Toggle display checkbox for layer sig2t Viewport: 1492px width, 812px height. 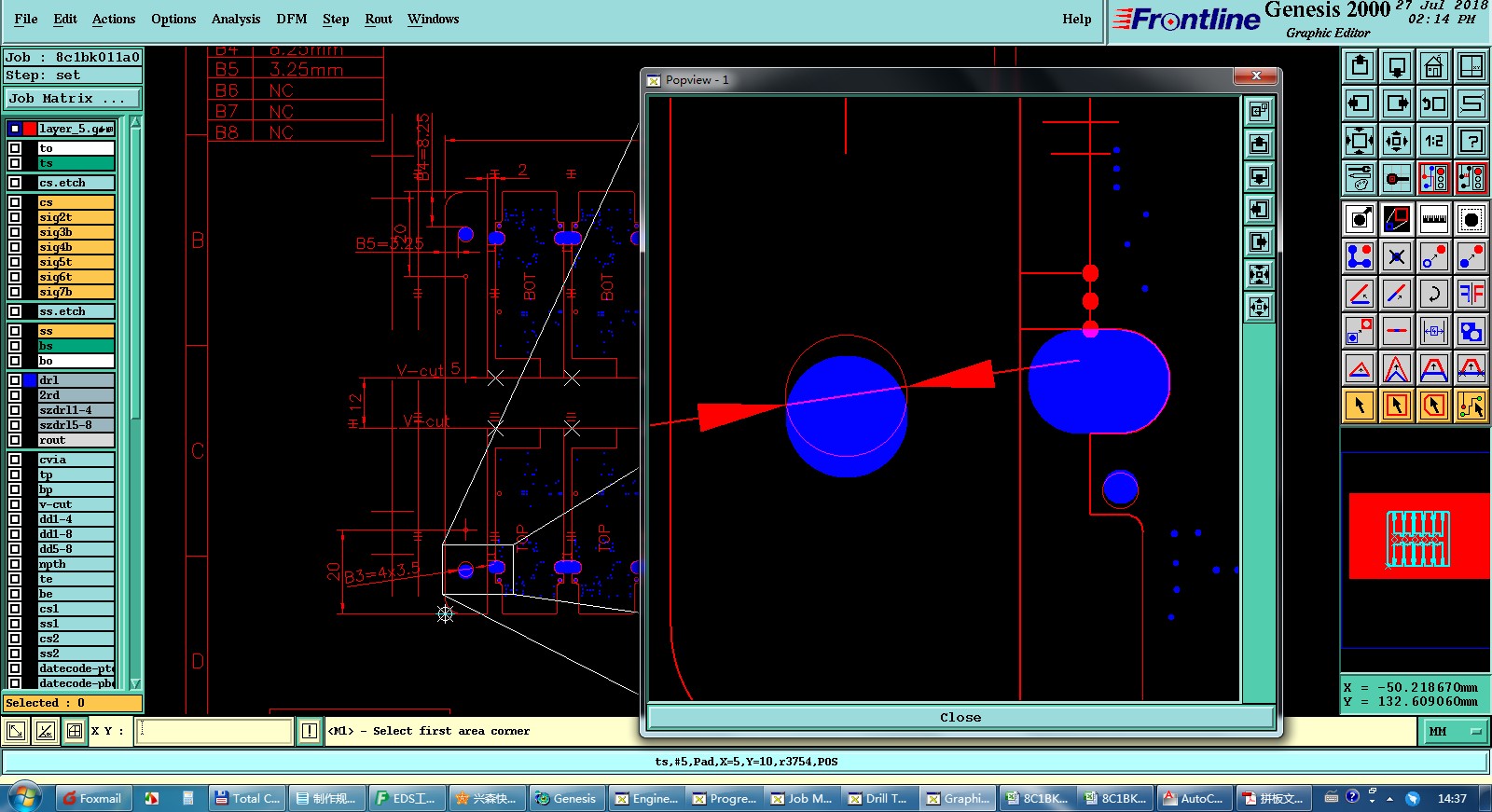point(15,217)
